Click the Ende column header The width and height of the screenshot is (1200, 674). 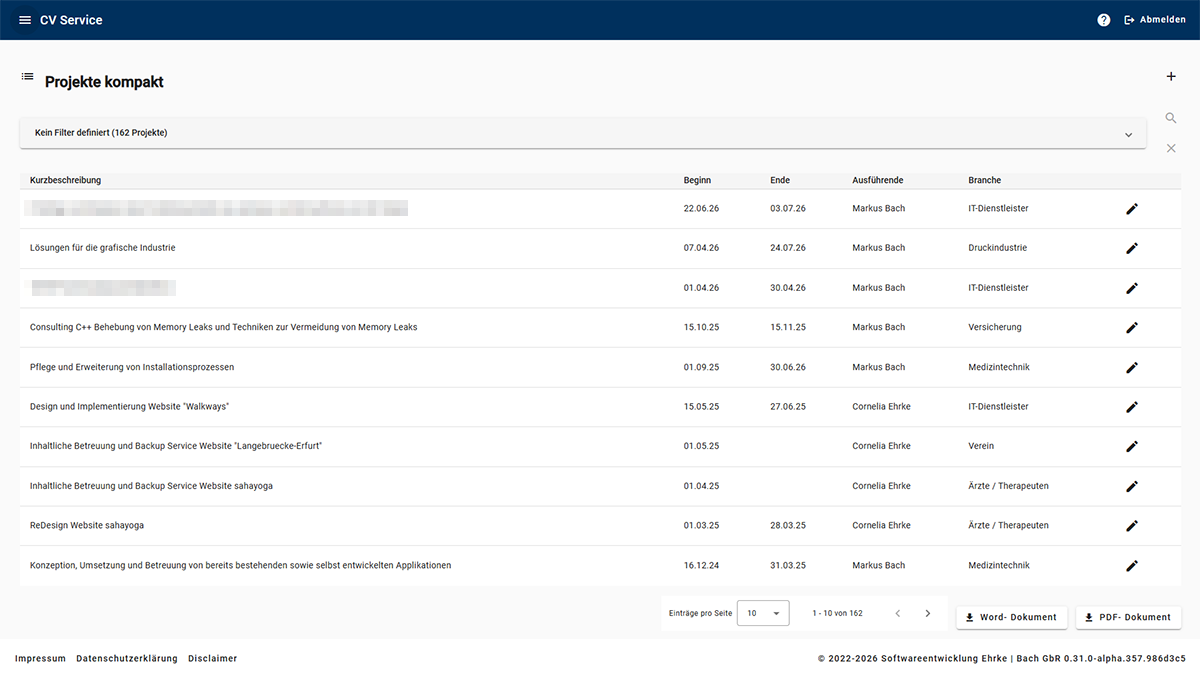click(780, 180)
